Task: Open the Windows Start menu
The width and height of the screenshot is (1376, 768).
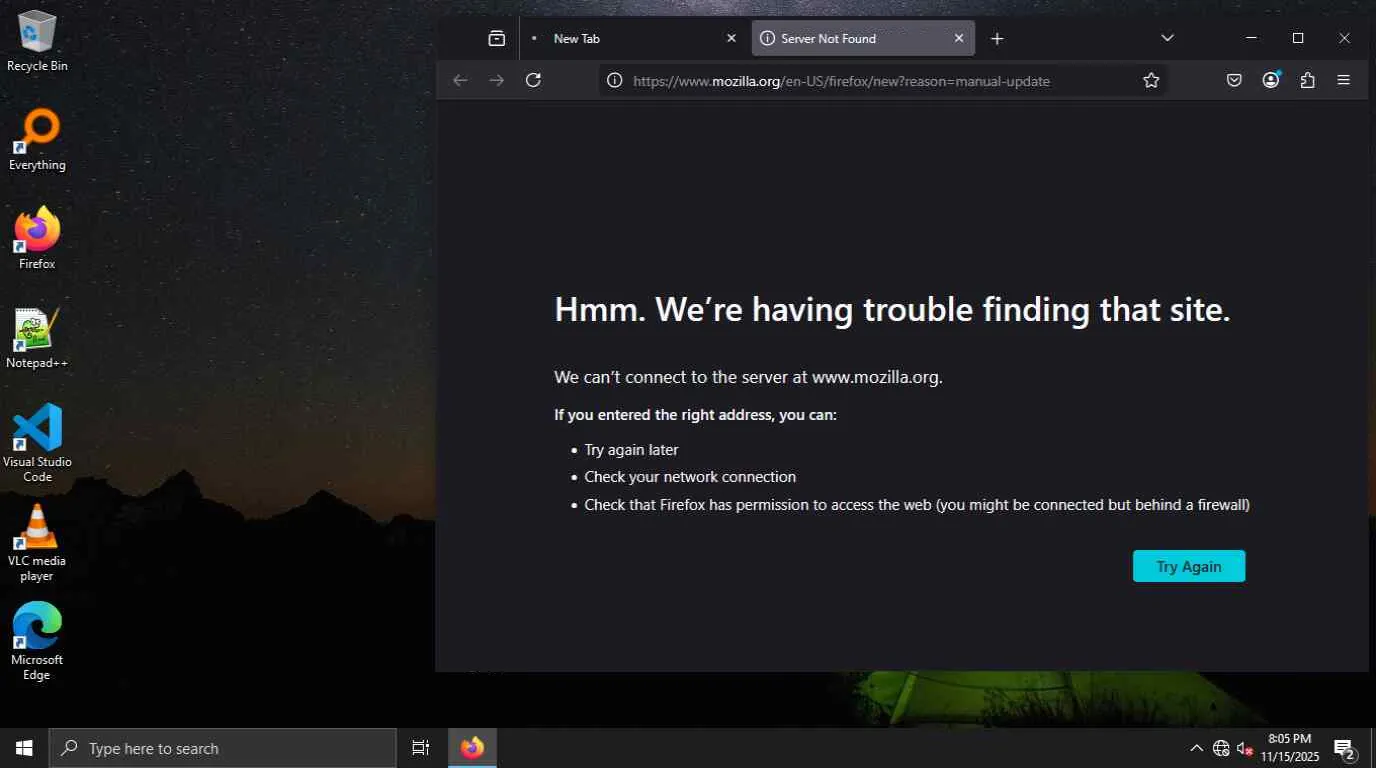Action: pos(24,748)
